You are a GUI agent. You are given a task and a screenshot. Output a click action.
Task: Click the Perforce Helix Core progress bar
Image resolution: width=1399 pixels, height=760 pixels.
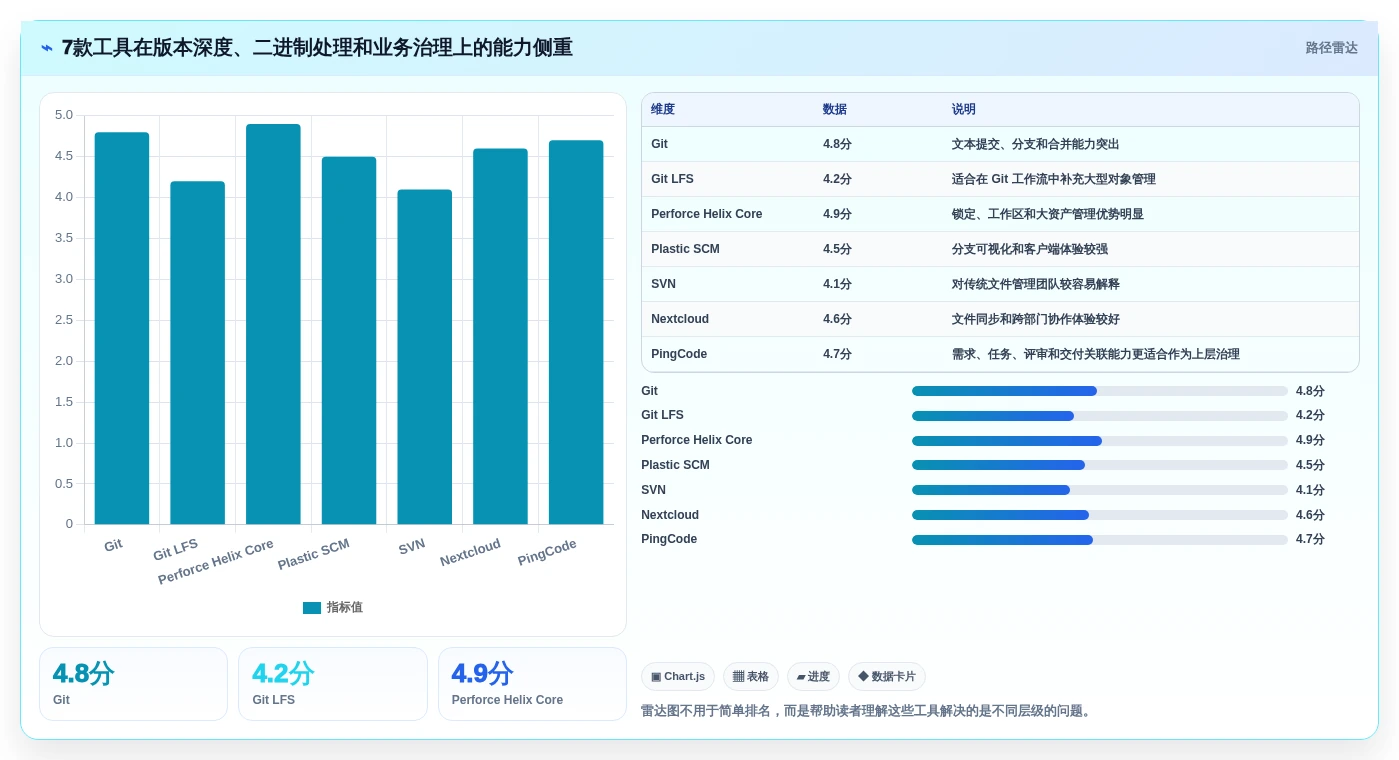(x=1100, y=440)
